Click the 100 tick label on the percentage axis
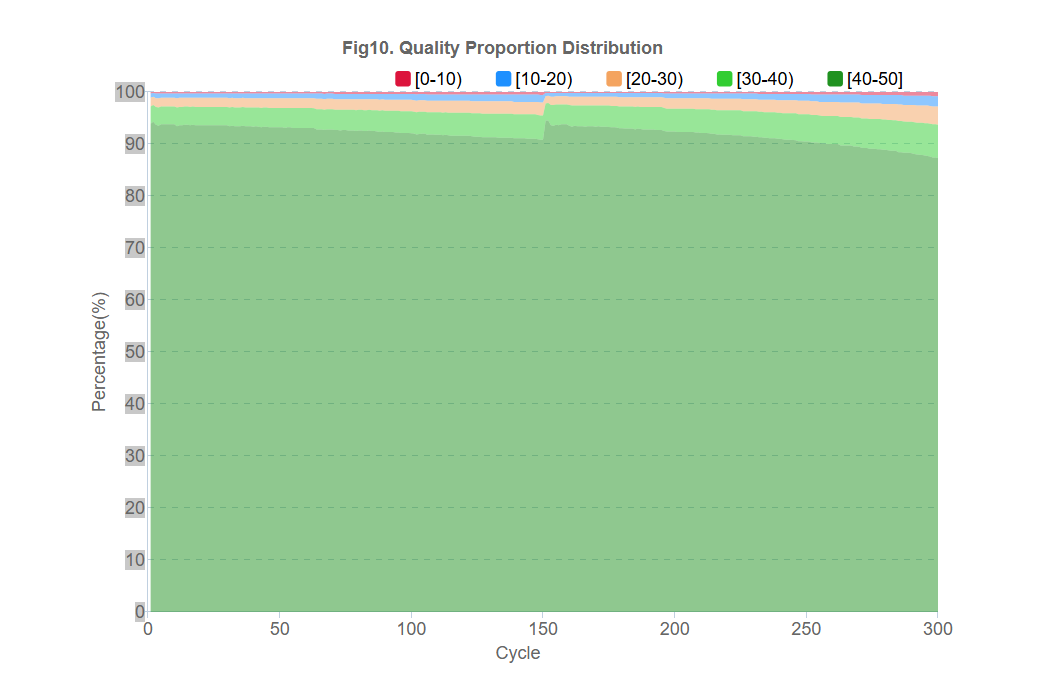The image size is (1053, 687). tap(131, 93)
